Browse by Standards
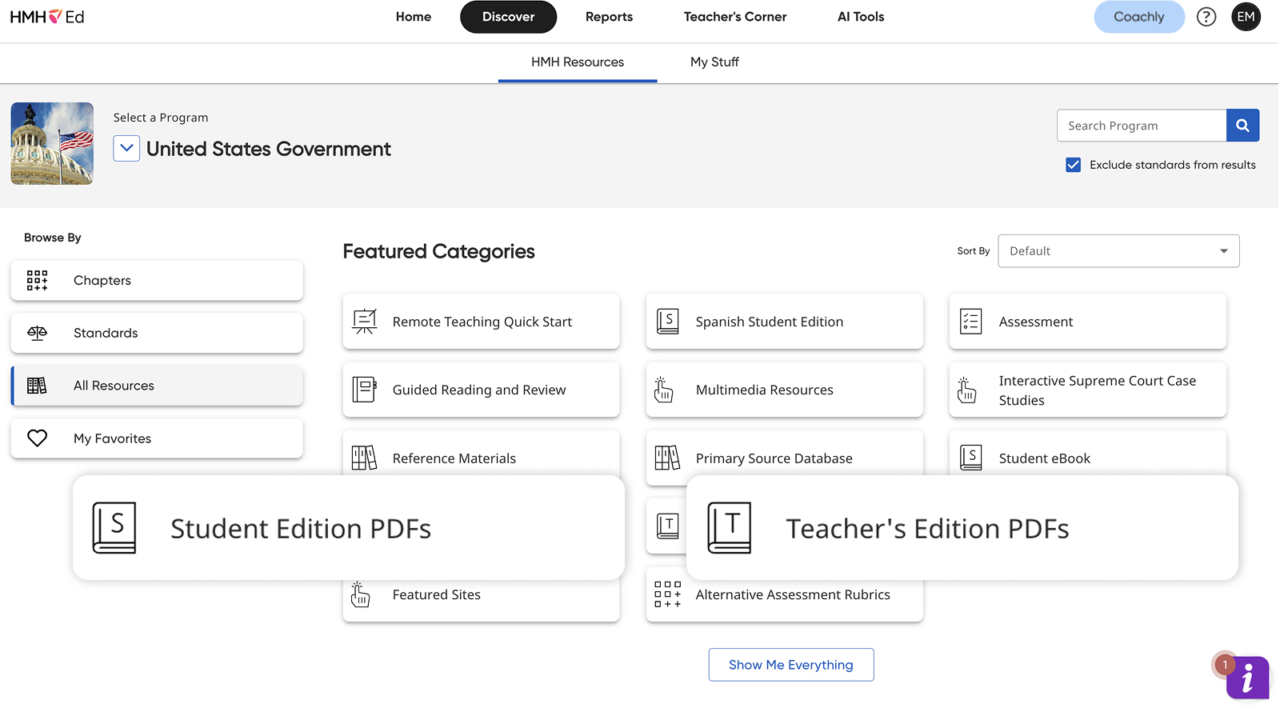 (157, 333)
